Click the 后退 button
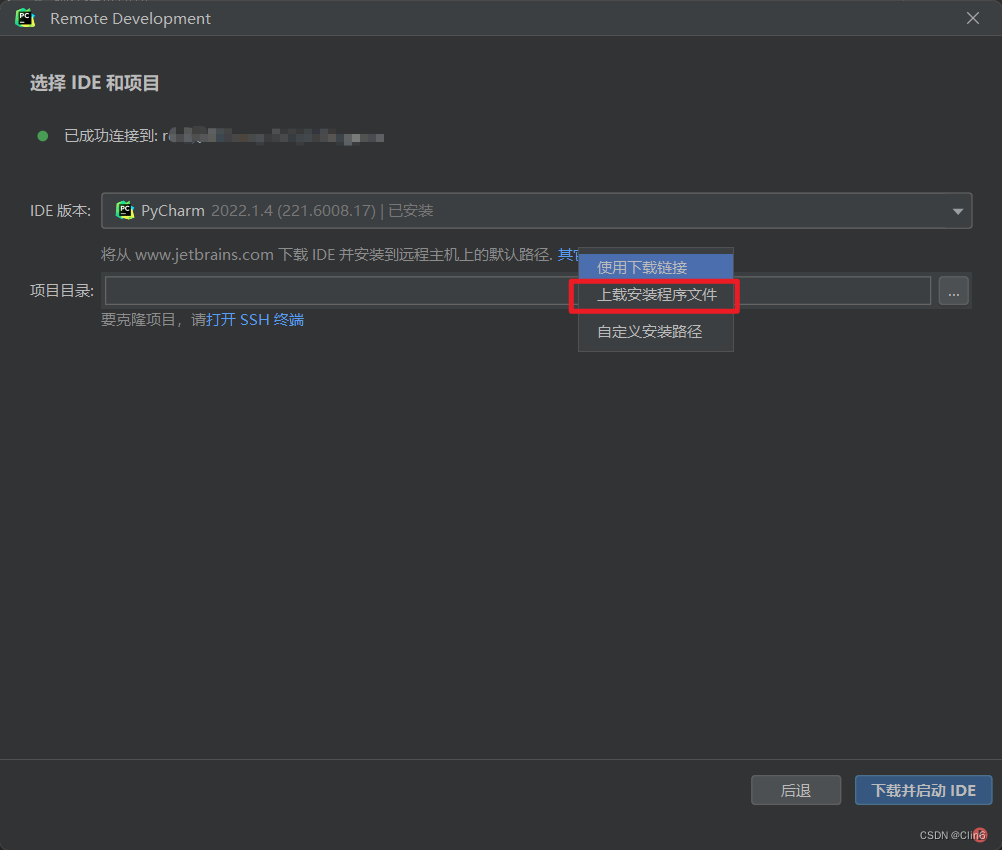The height and width of the screenshot is (850, 1002). 796,791
